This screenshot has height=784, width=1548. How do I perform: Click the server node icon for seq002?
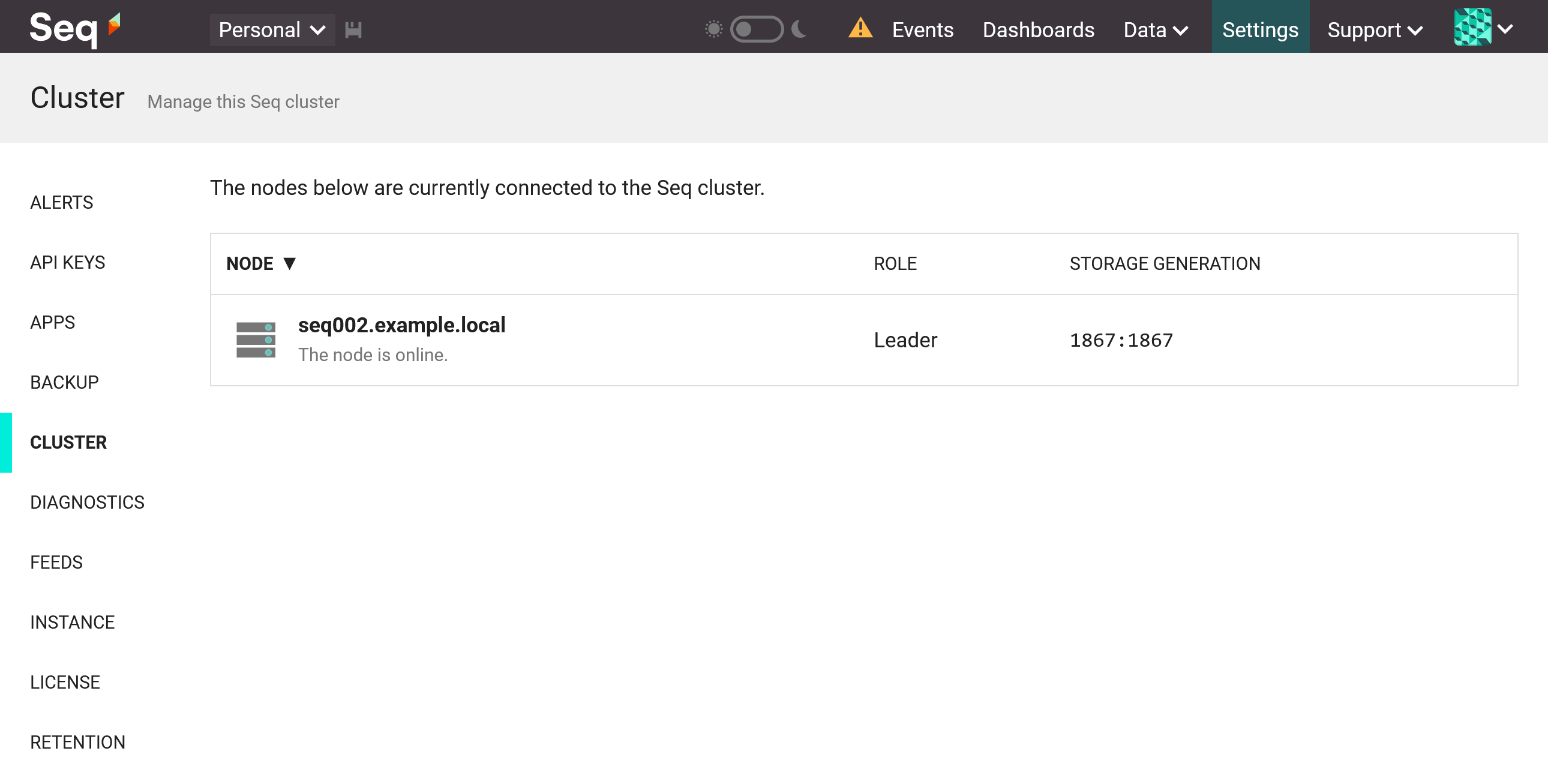pos(256,340)
